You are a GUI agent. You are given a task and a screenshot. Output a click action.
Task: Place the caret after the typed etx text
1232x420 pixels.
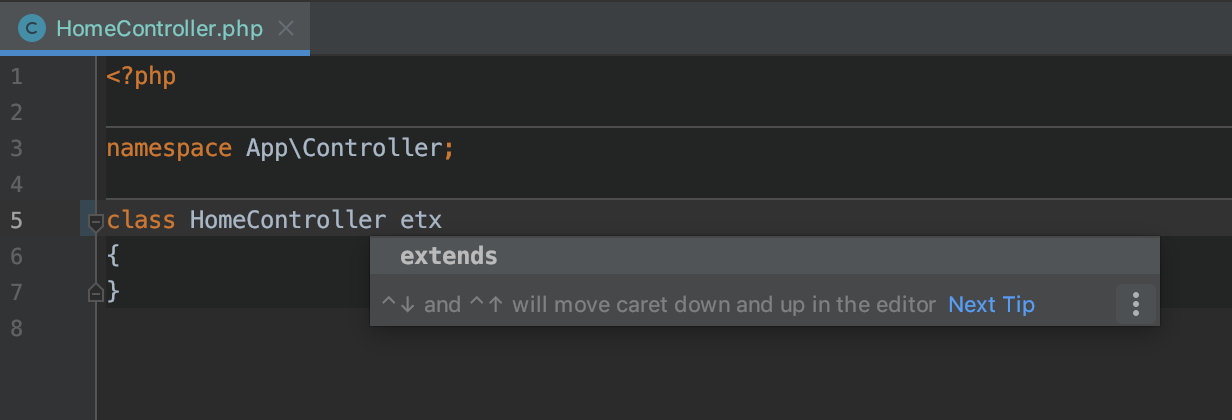pyautogui.click(x=442, y=221)
